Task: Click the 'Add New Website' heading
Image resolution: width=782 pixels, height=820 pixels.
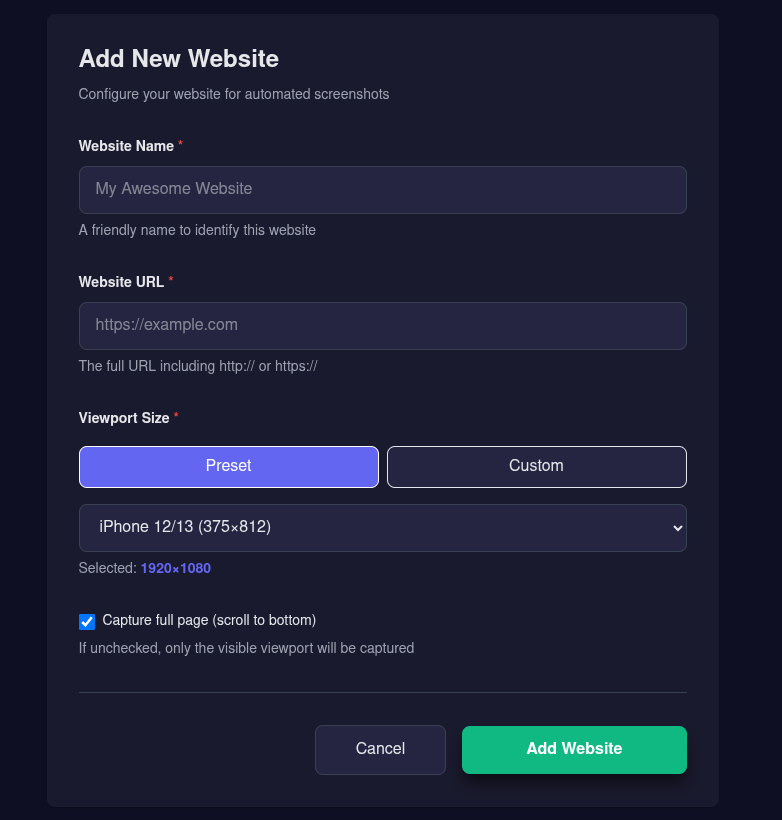Action: click(179, 58)
